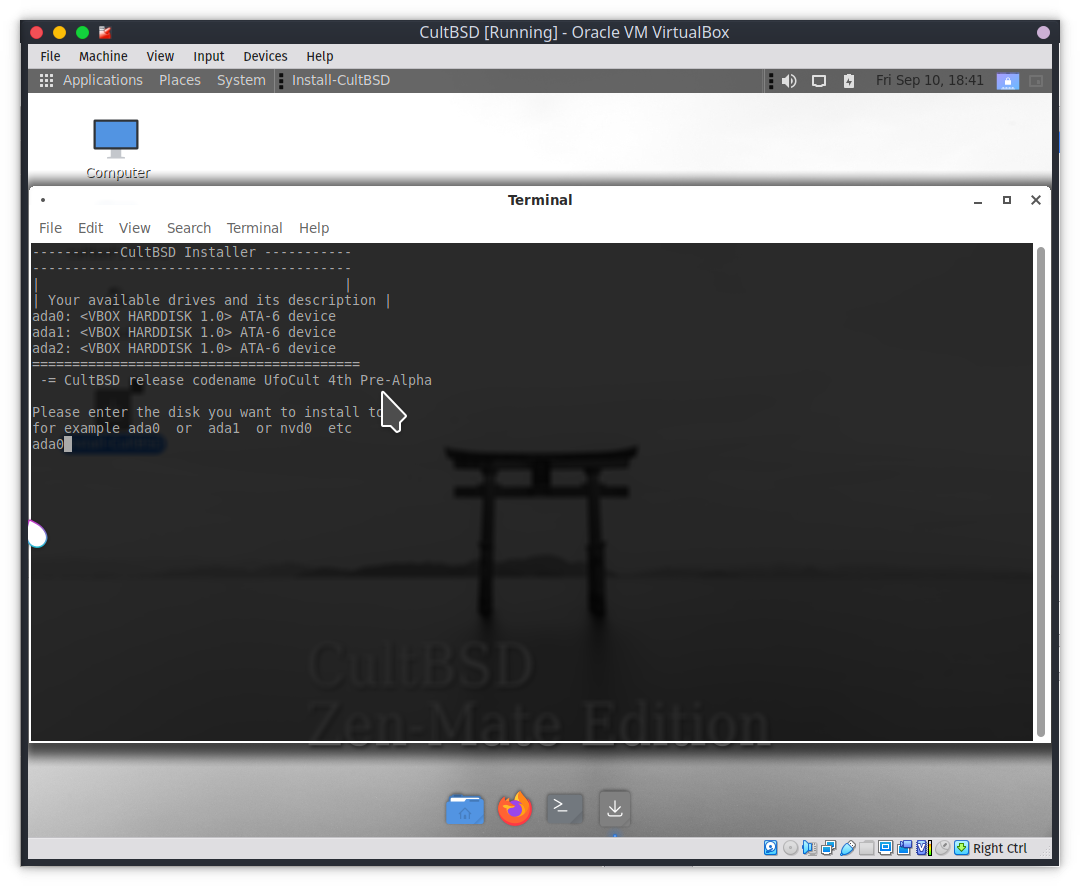Click the downloads icon in the dock
This screenshot has width=1080, height=887.
pyautogui.click(x=615, y=808)
